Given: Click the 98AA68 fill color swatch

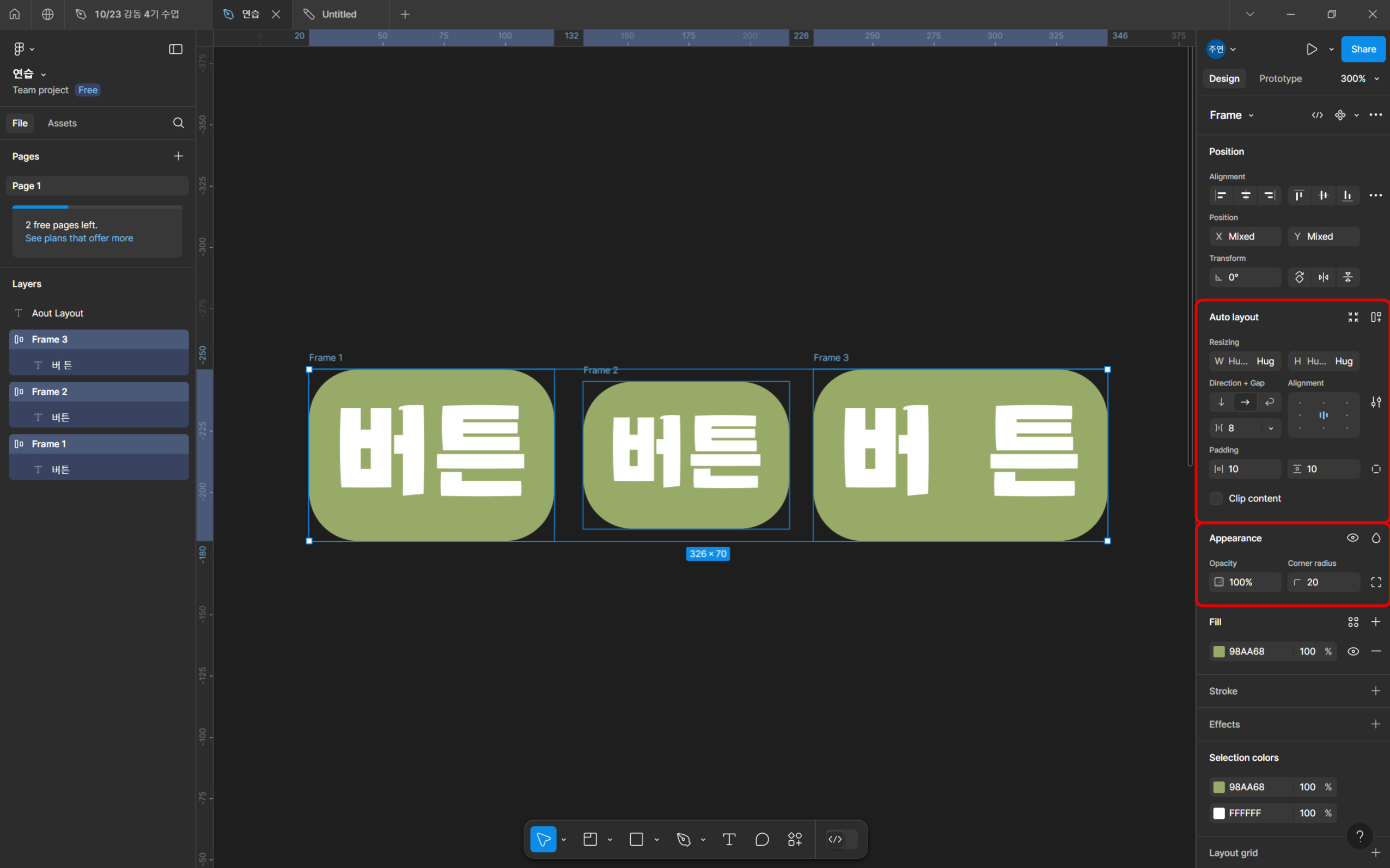Looking at the screenshot, I should 1219,651.
